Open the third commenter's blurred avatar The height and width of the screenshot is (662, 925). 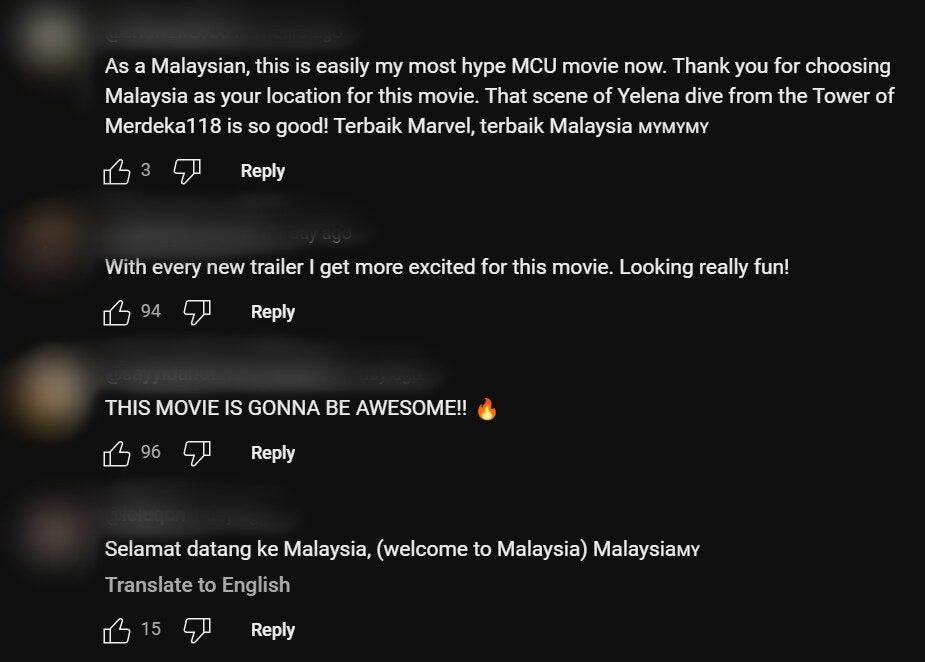coord(50,391)
